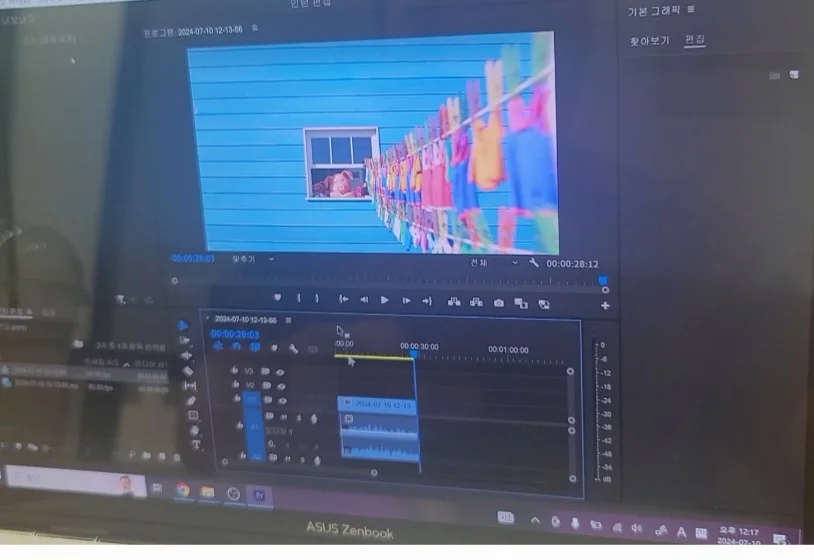Open 기본 그래픽 panel menu

[691, 9]
